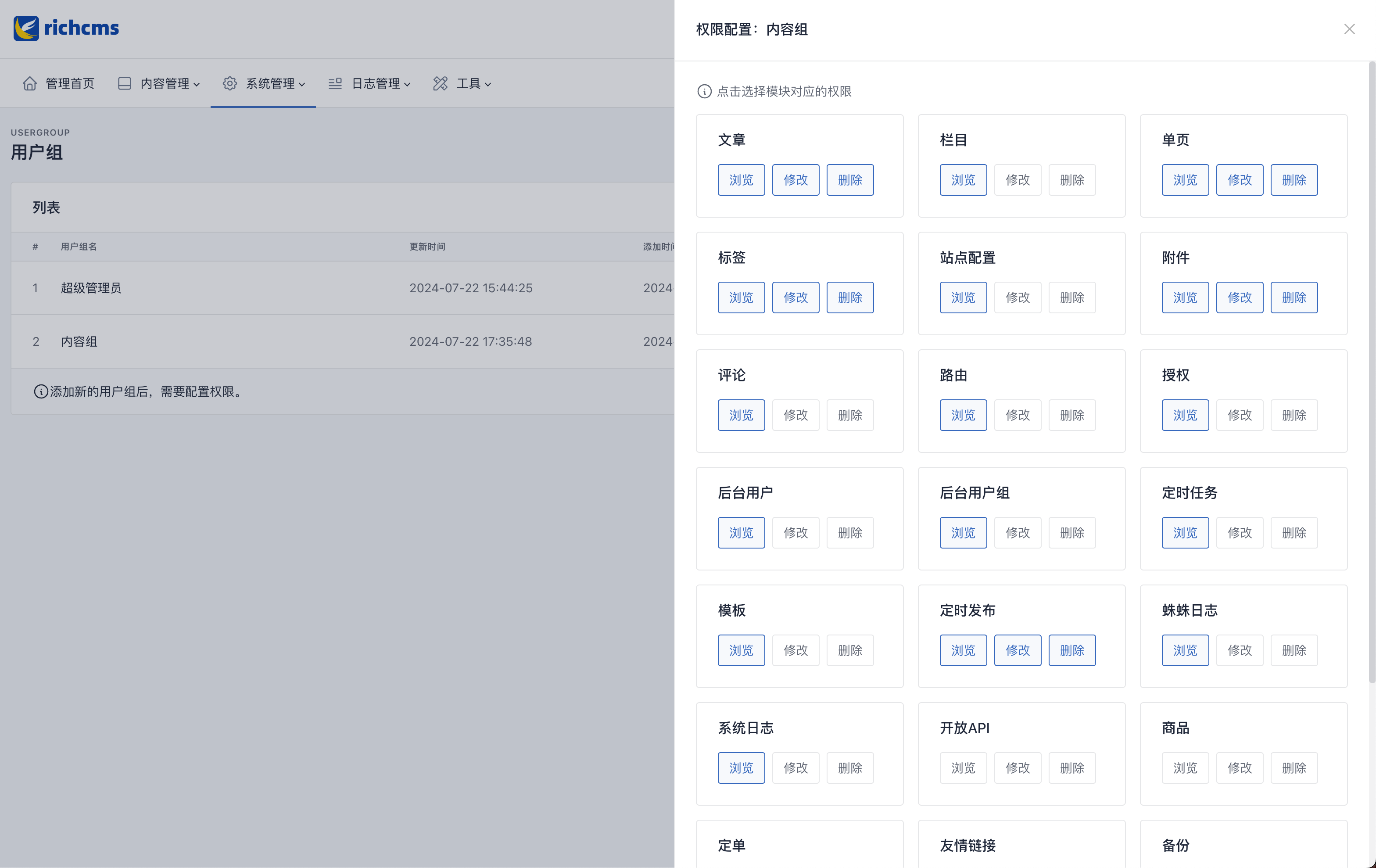Toggle 修改 permission for 文章
This screenshot has width=1376, height=868.
(x=795, y=180)
